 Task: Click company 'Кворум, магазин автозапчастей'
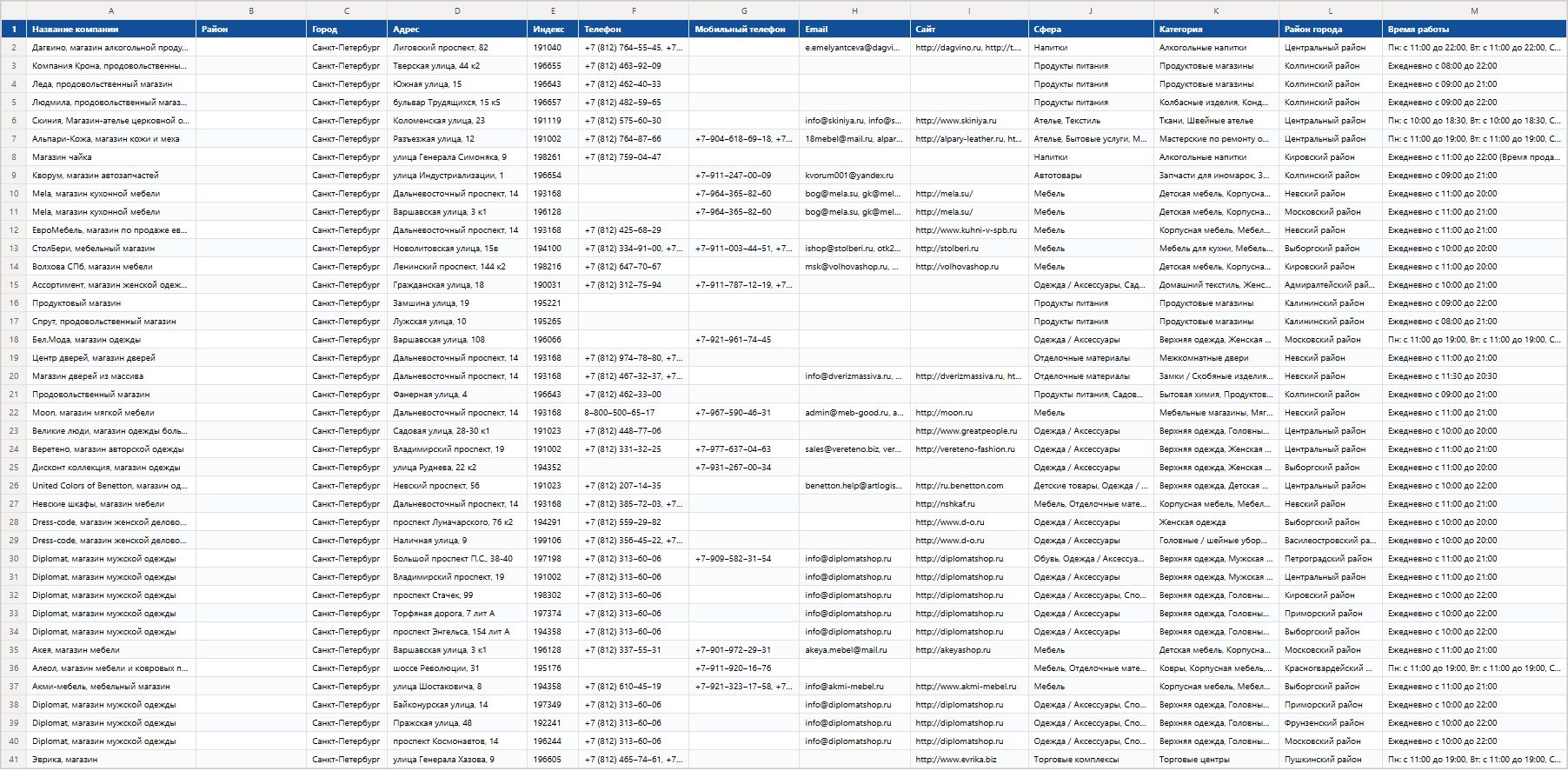pyautogui.click(x=111, y=176)
